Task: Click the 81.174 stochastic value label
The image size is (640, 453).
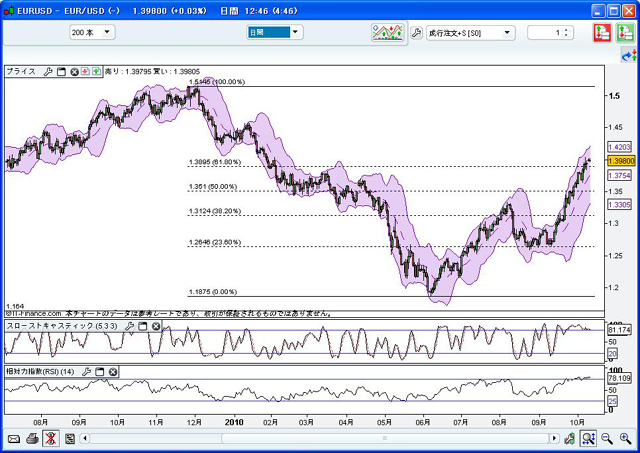Action: tap(619, 329)
